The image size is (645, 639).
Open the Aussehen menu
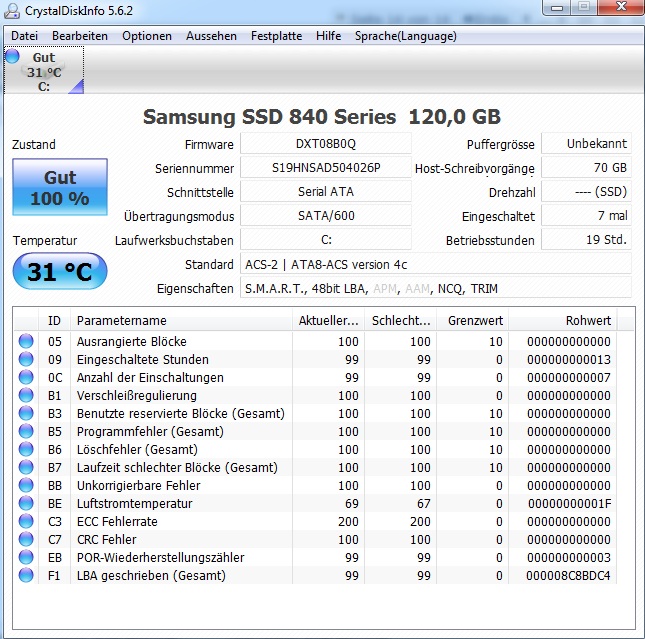211,36
